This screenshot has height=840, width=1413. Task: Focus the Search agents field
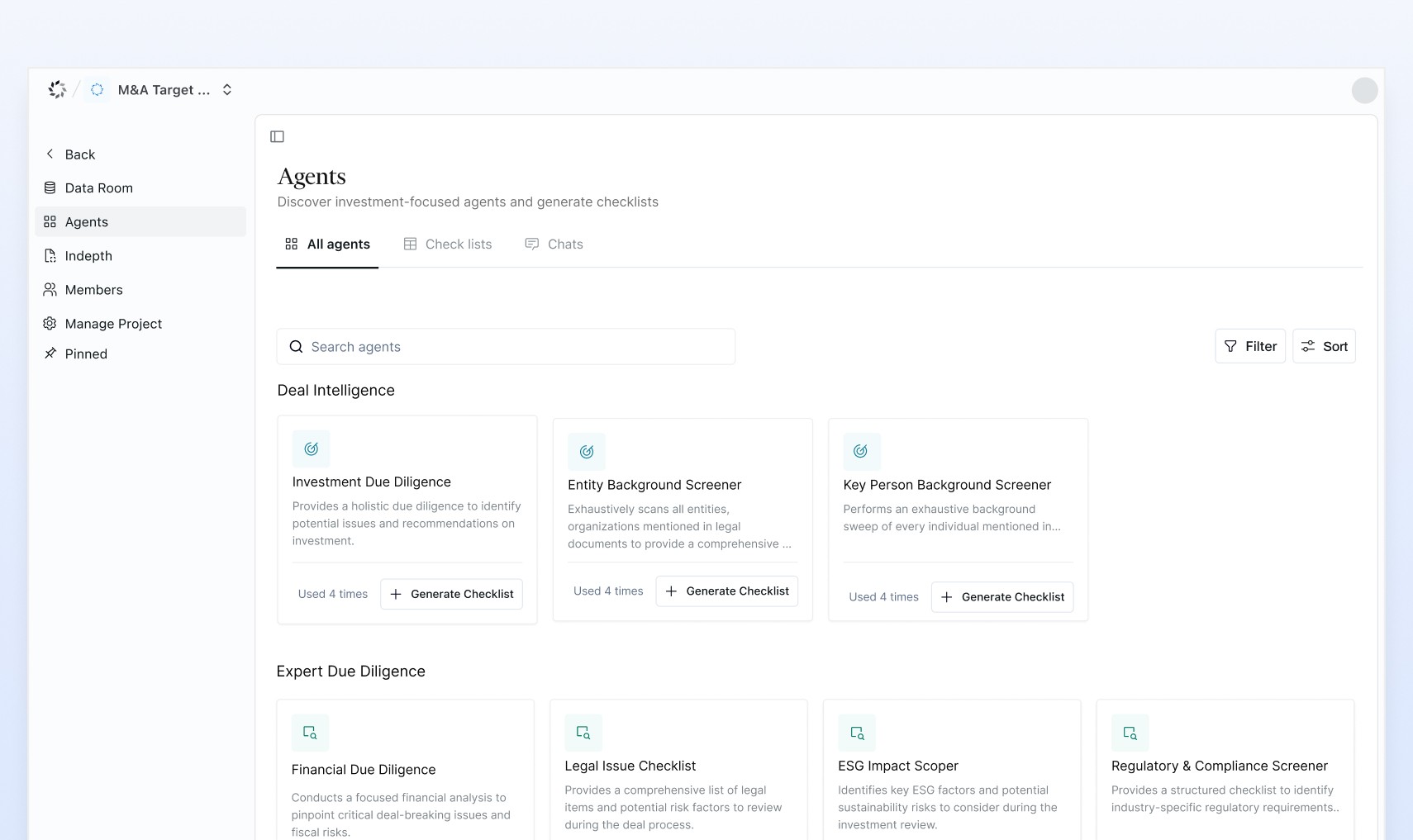click(x=506, y=347)
